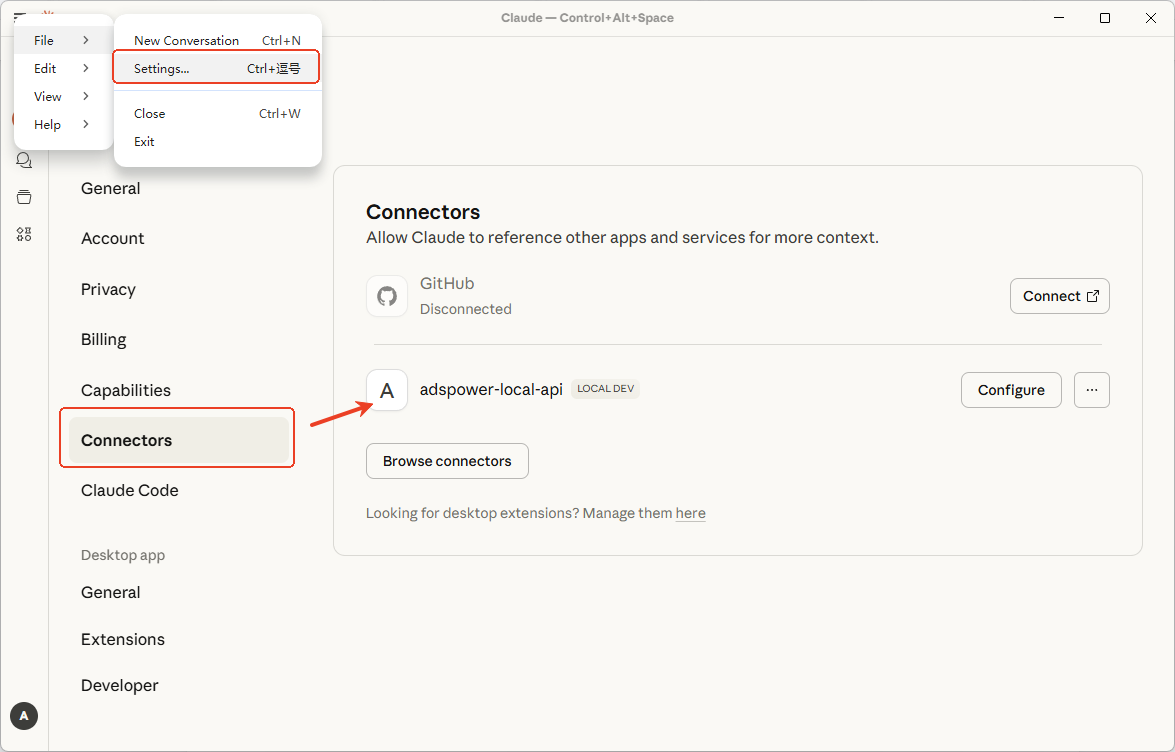
Task: Click the user avatar at bottom left
Action: click(x=24, y=715)
